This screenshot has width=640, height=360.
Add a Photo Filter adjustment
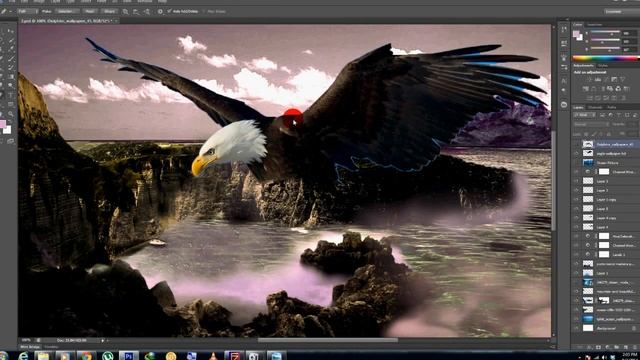click(x=610, y=89)
